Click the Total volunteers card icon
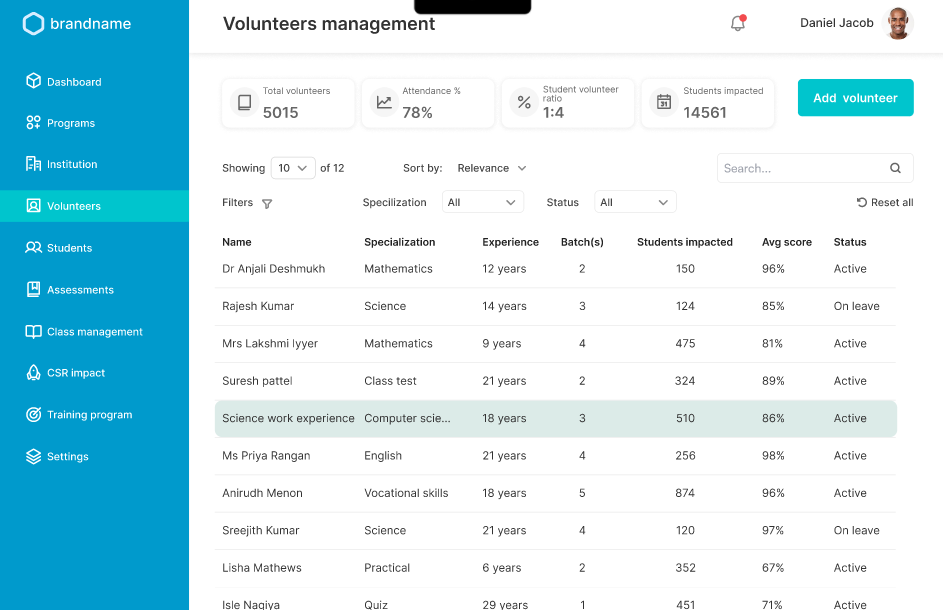 click(x=244, y=102)
